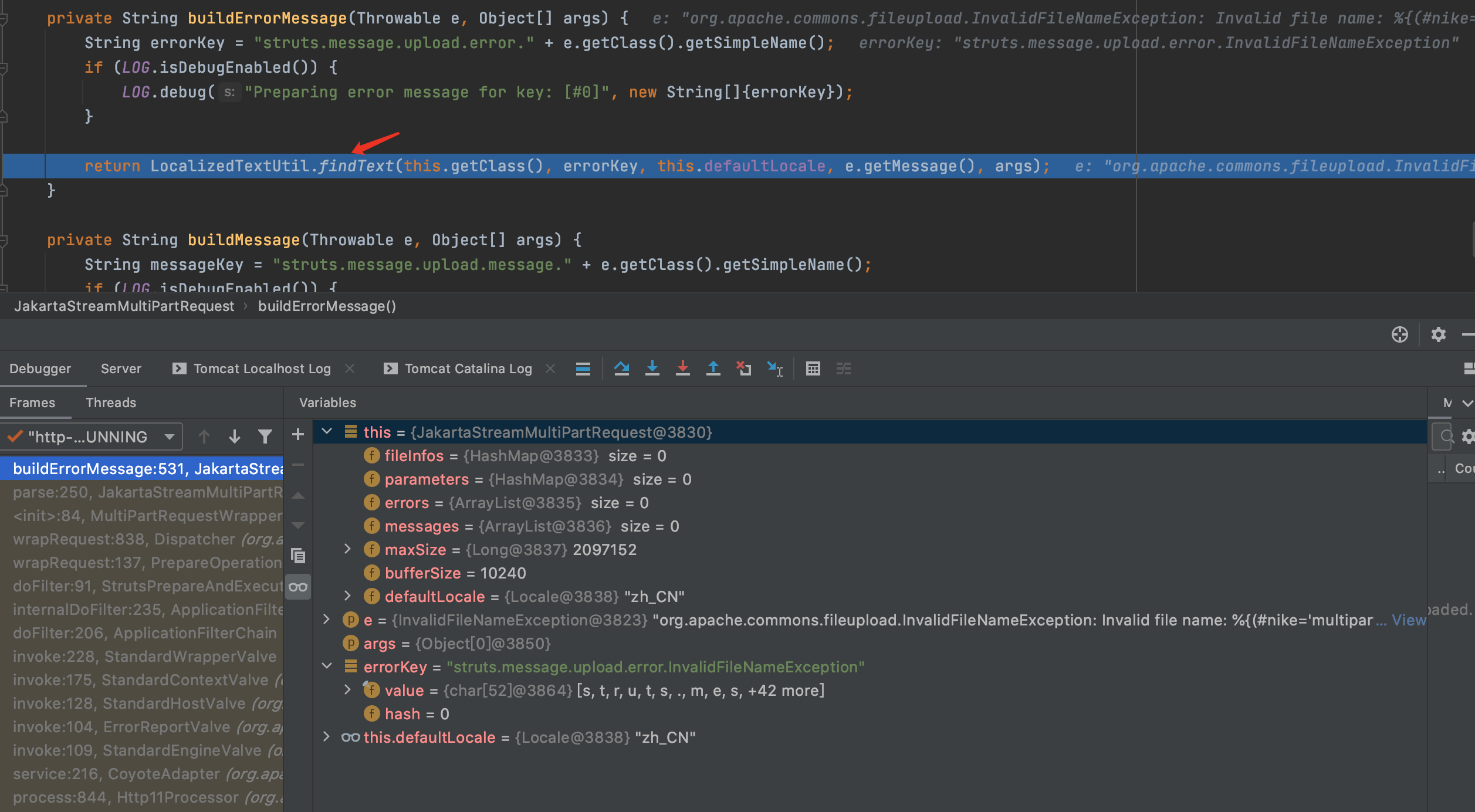The height and width of the screenshot is (812, 1475).
Task: Expand value char array node
Action: click(347, 690)
